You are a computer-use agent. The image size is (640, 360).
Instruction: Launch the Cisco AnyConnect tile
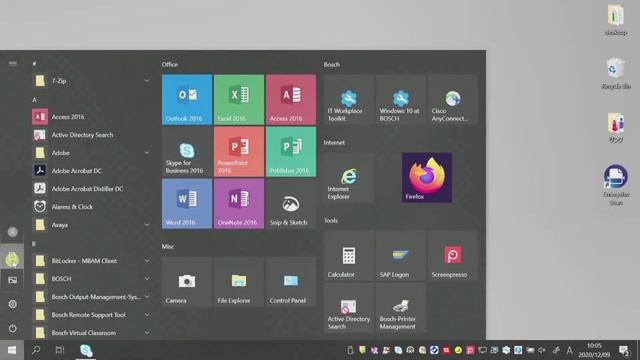(x=453, y=99)
